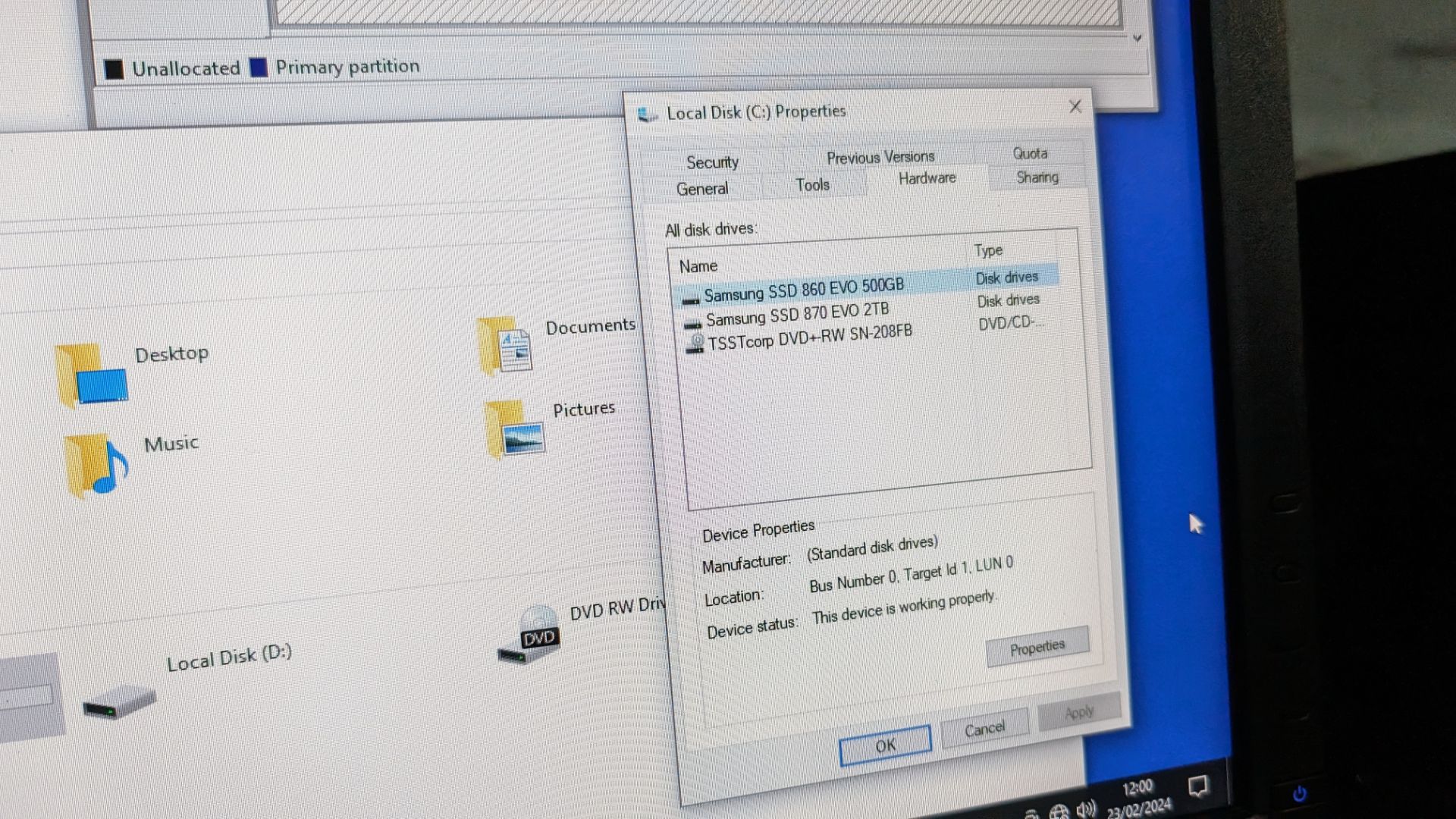
Task: Click the (Standard disk drives) manufacturer value
Action: coord(872,548)
